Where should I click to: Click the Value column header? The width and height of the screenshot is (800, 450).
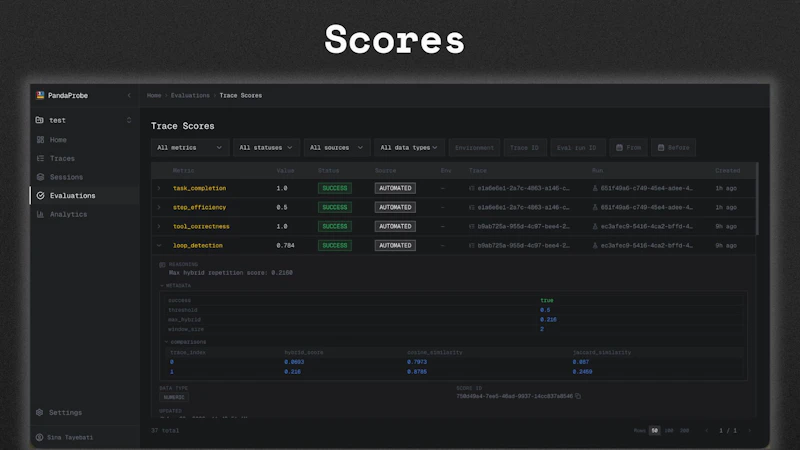pos(285,170)
